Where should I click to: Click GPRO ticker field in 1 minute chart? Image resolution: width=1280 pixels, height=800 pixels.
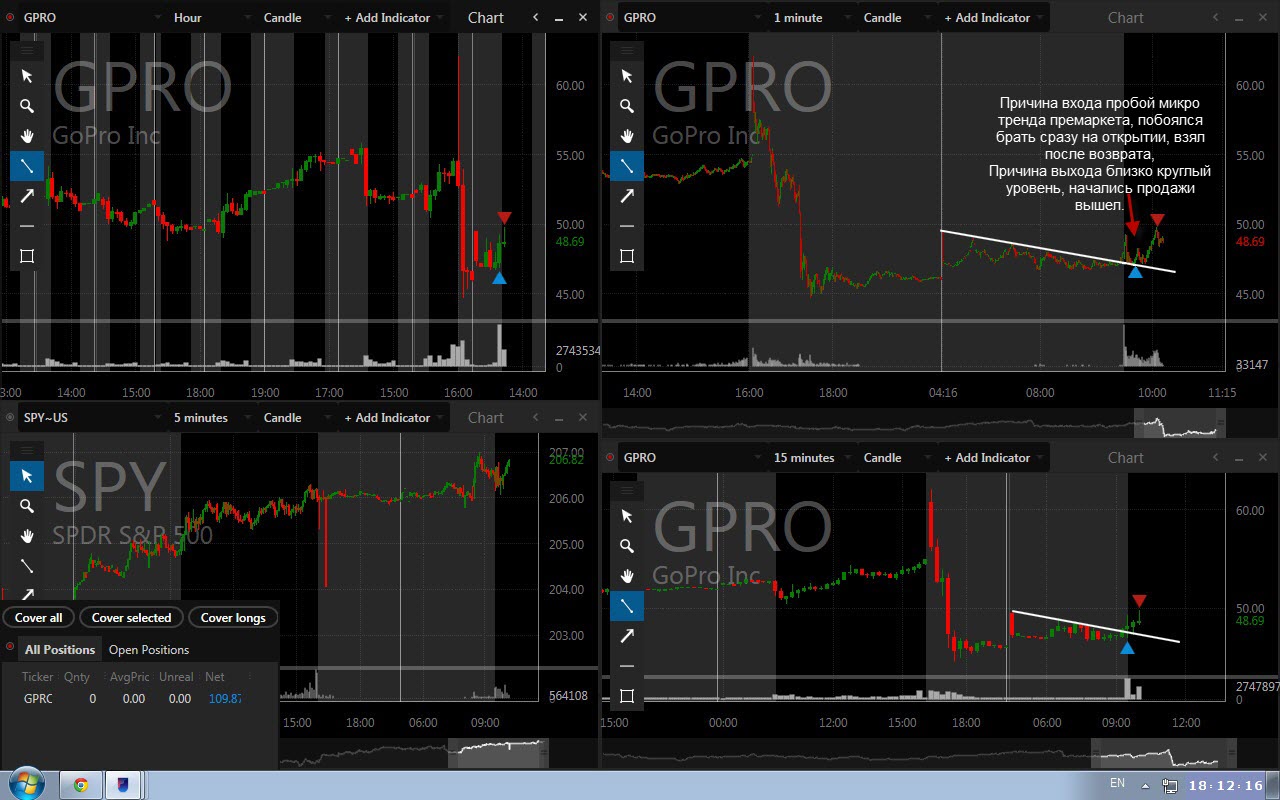pyautogui.click(x=690, y=18)
